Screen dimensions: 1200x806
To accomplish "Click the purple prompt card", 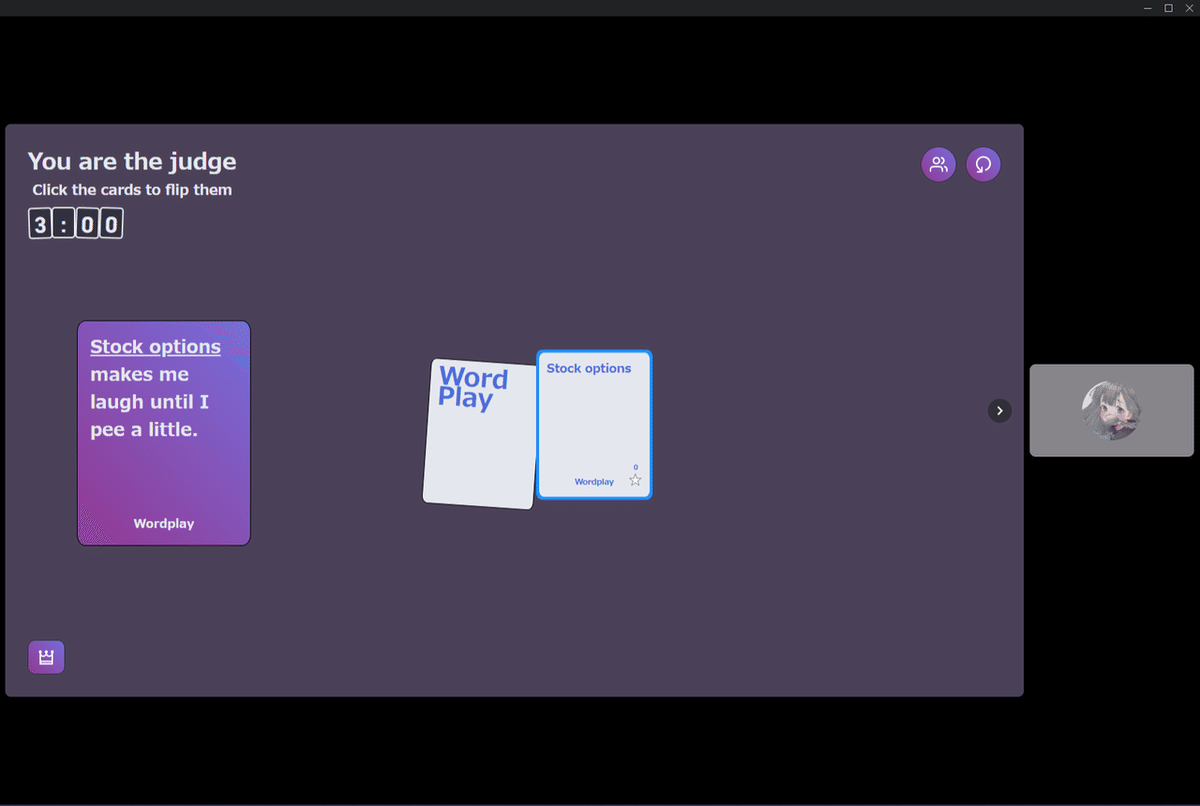I will click(x=164, y=433).
